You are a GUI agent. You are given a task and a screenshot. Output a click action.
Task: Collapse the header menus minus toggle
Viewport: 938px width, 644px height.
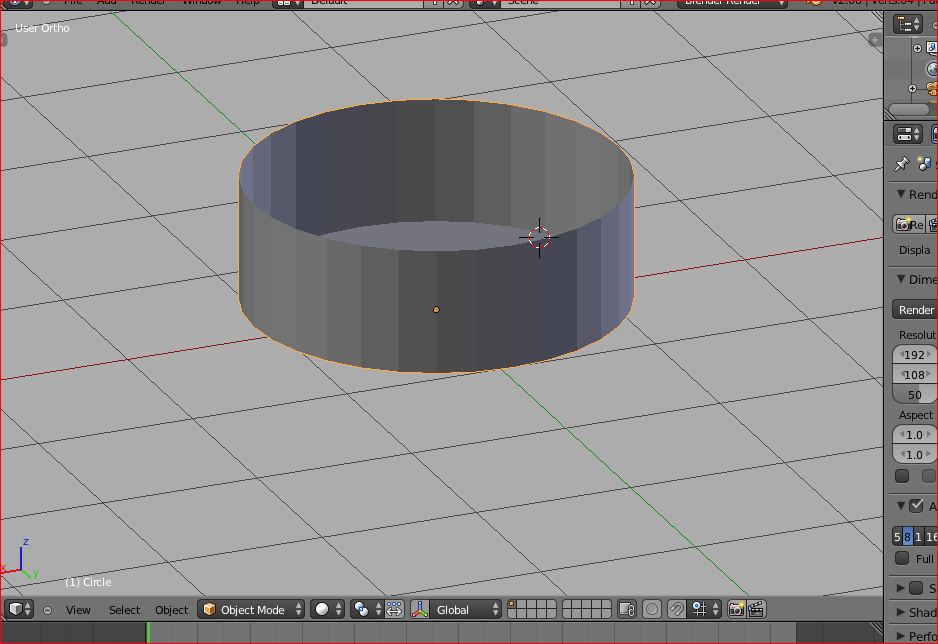pyautogui.click(x=47, y=610)
